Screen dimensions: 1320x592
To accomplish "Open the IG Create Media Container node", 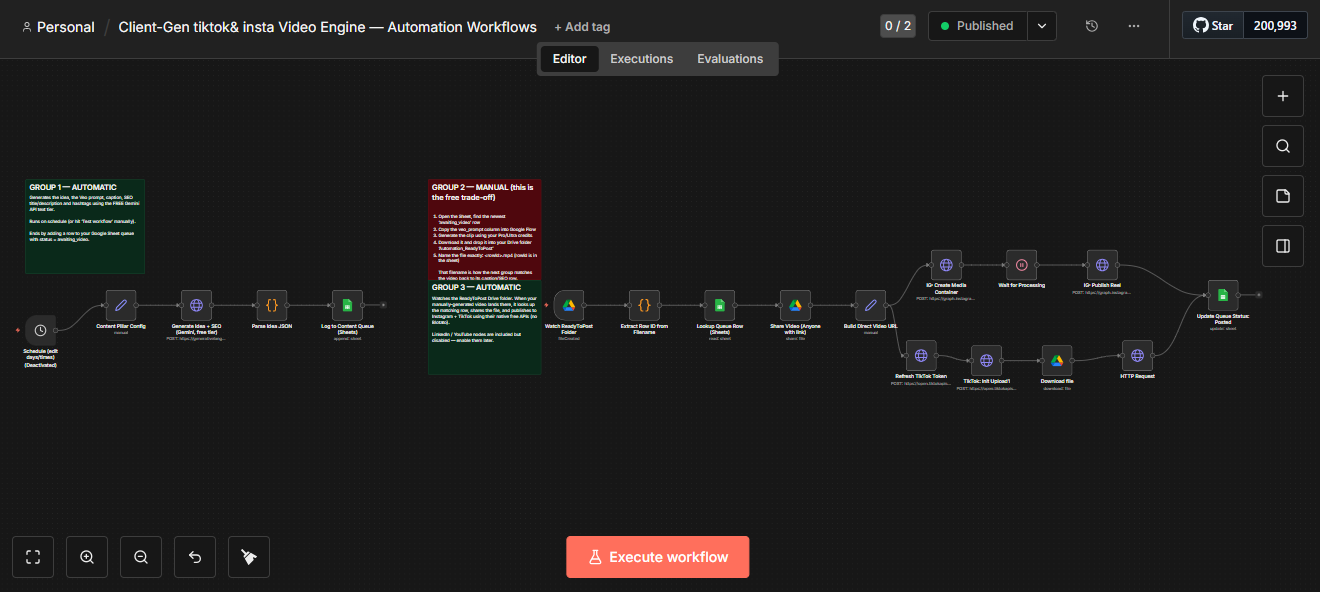I will pos(946,265).
